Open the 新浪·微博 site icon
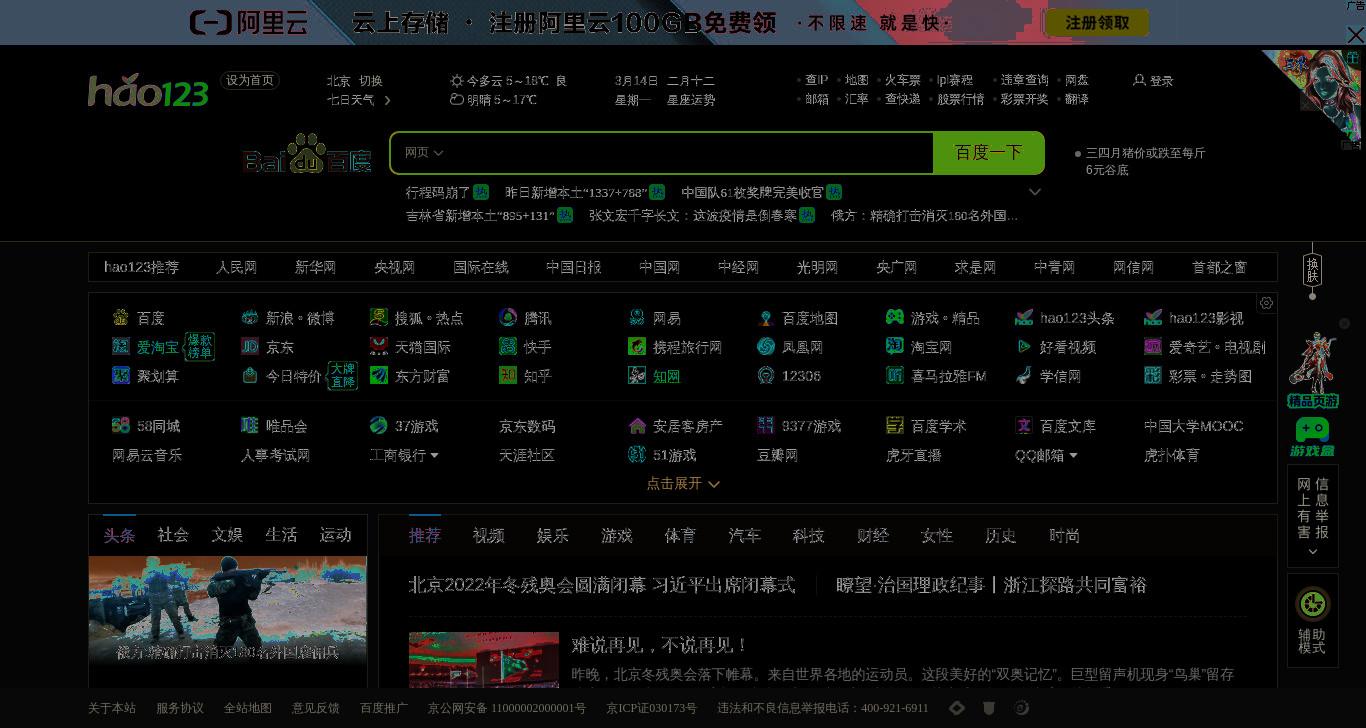 (250, 318)
